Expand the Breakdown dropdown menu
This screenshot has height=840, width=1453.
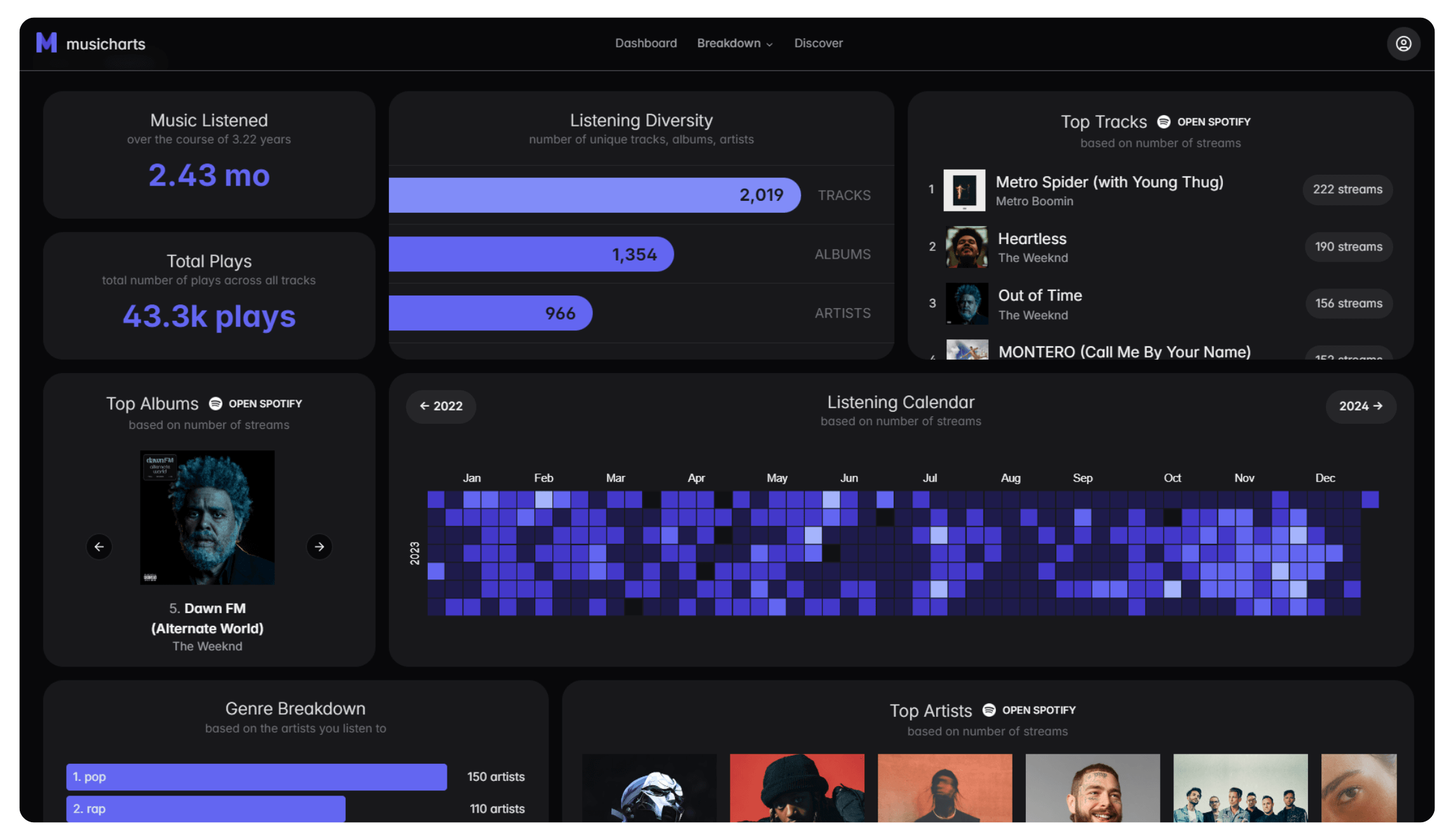click(735, 43)
